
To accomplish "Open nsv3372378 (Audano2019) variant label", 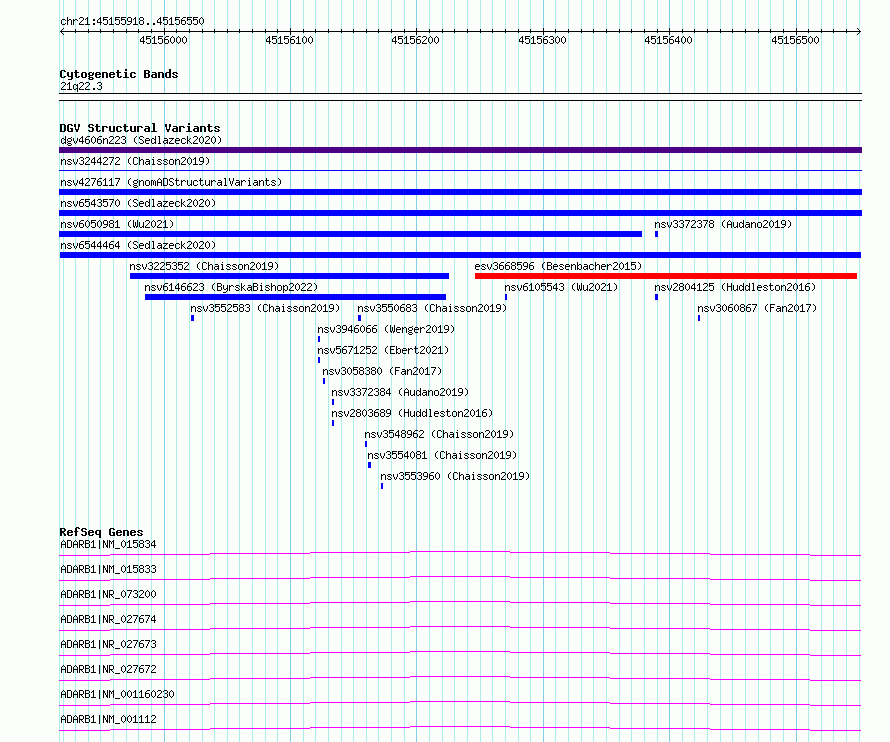I will 723,224.
